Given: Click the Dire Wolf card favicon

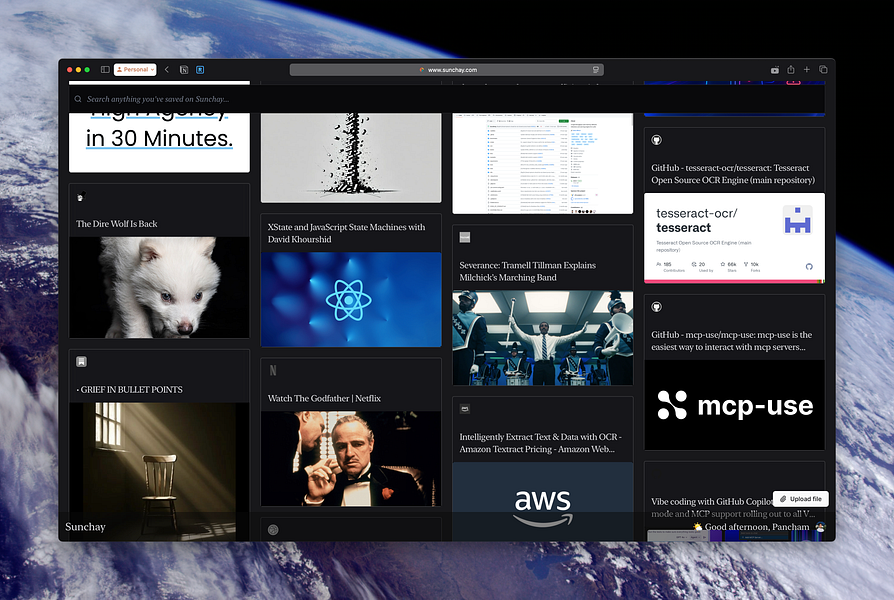Looking at the screenshot, I should pyautogui.click(x=81, y=197).
